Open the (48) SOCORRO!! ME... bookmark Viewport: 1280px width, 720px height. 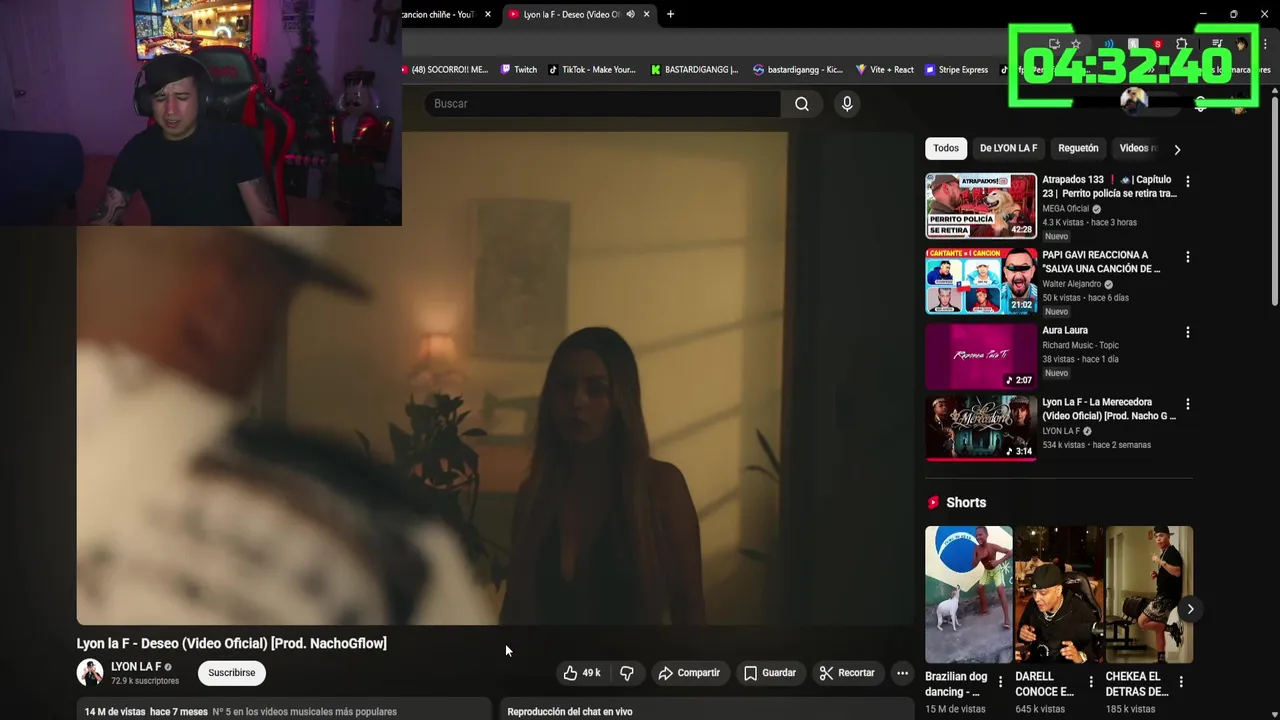pyautogui.click(x=446, y=70)
